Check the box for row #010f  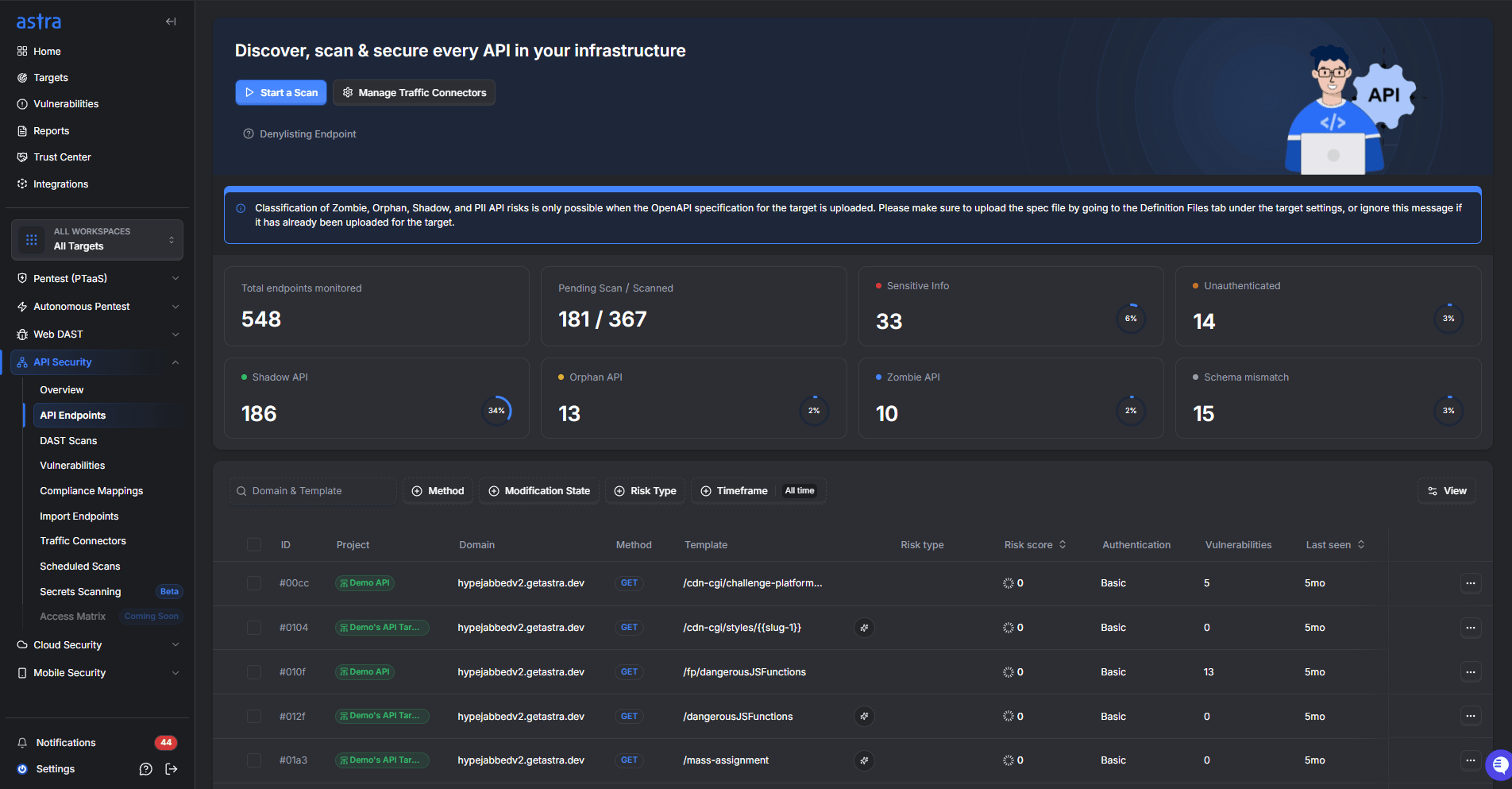[x=254, y=672]
